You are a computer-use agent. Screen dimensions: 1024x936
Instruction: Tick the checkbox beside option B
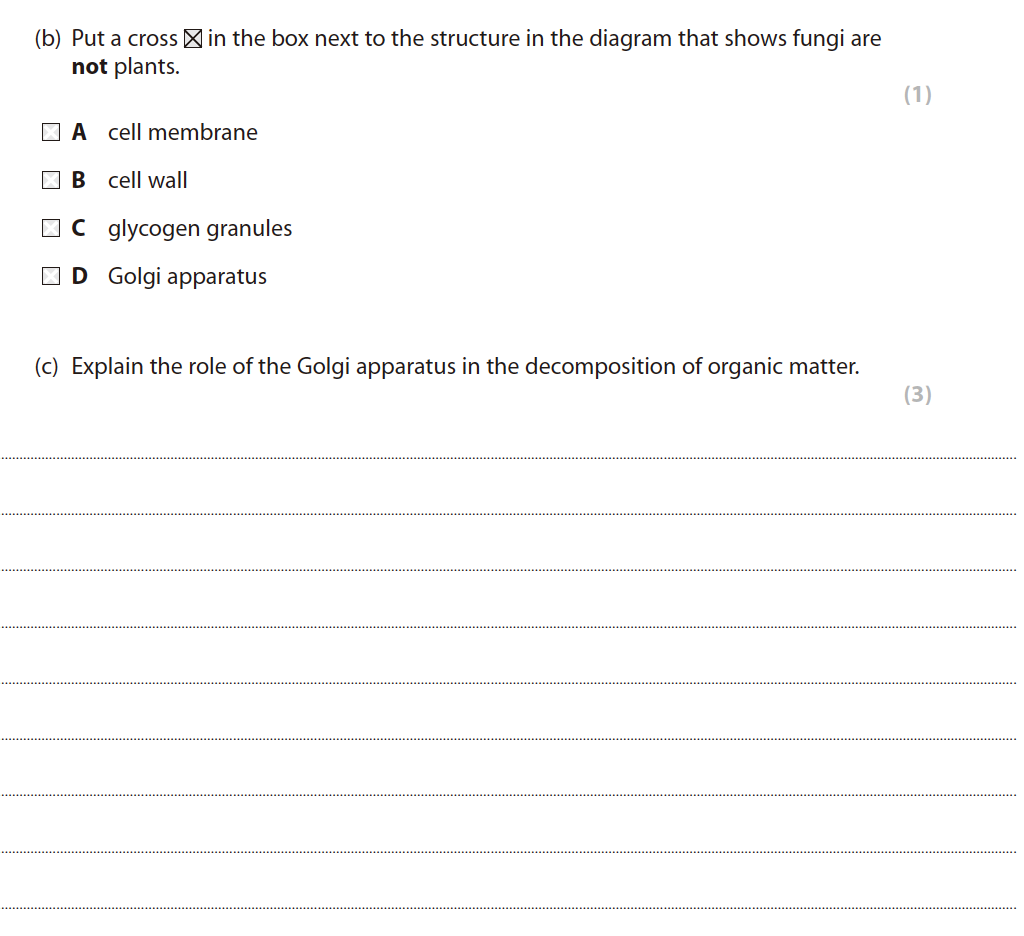51,180
